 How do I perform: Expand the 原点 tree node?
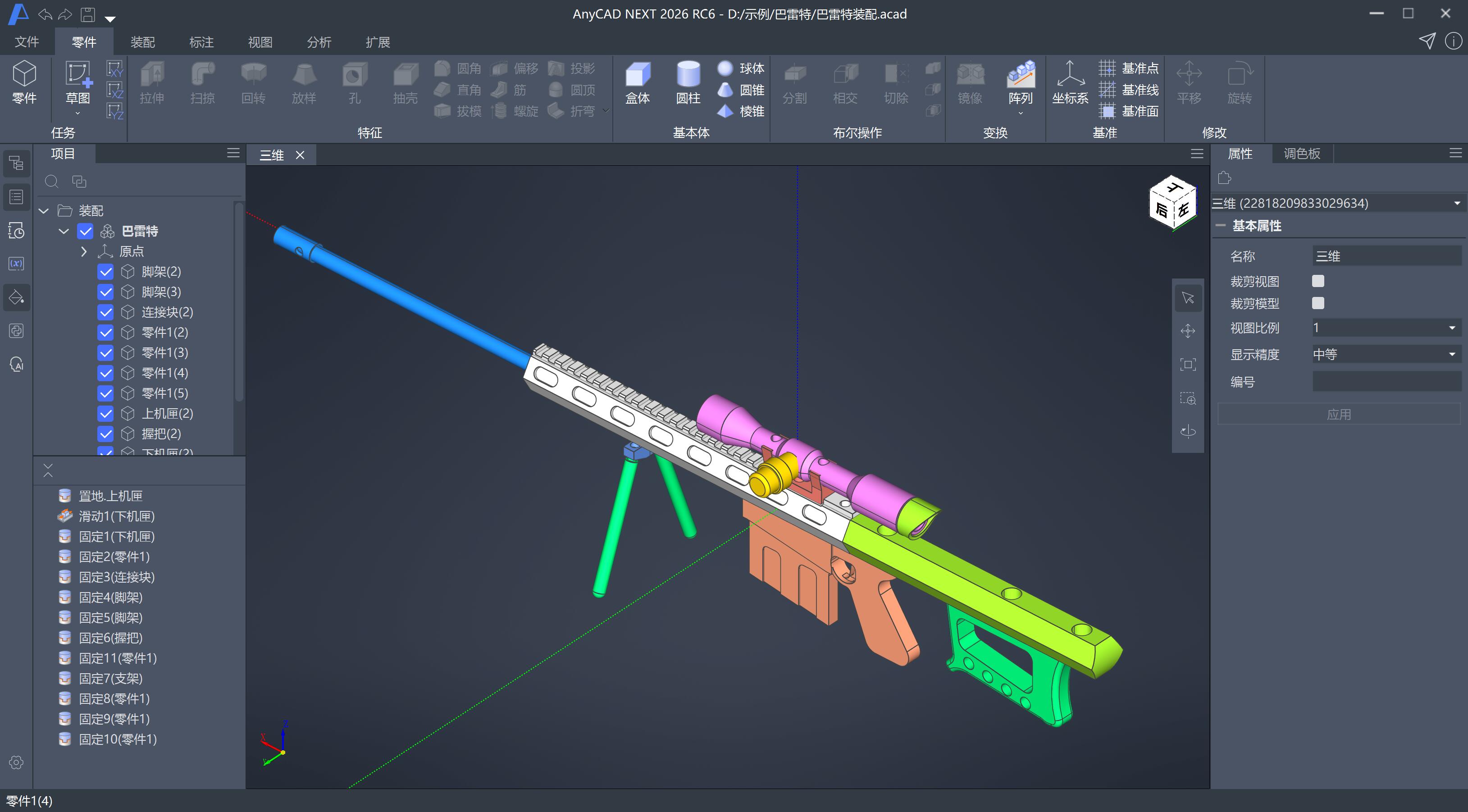[84, 251]
